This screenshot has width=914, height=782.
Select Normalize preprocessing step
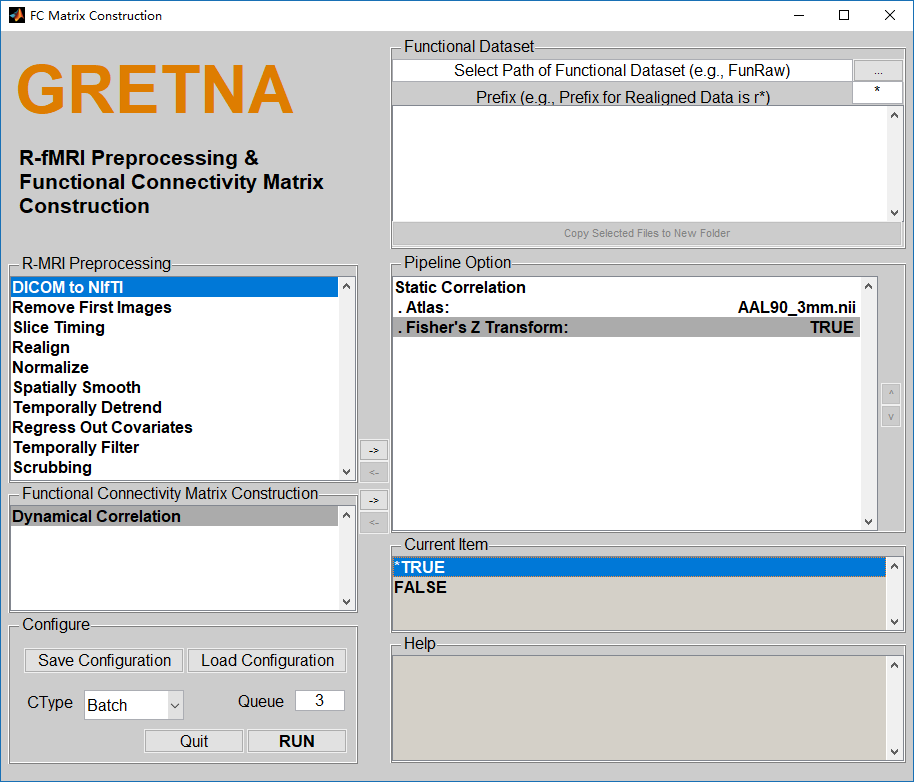click(x=174, y=367)
